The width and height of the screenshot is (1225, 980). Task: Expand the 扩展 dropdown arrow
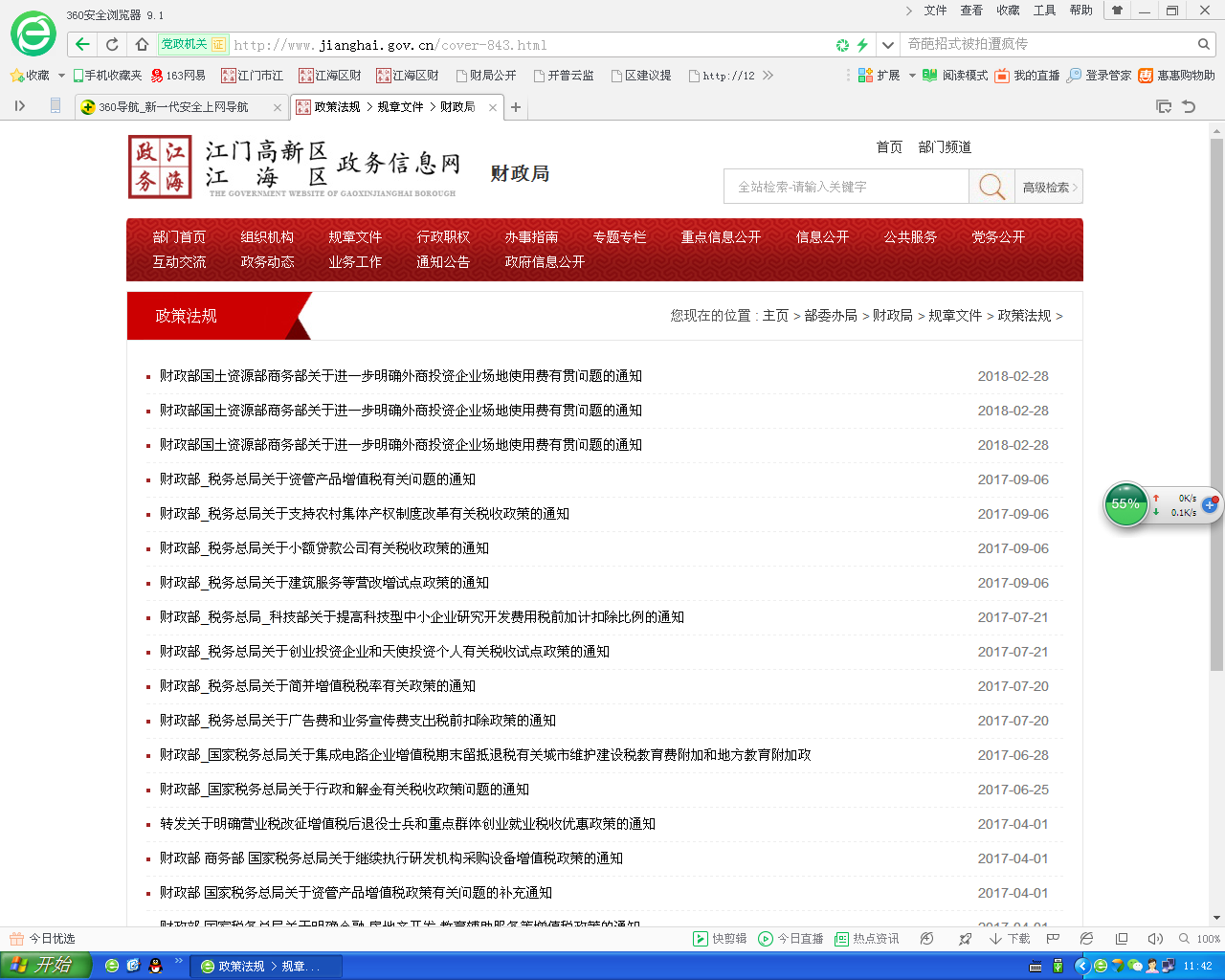(x=912, y=76)
